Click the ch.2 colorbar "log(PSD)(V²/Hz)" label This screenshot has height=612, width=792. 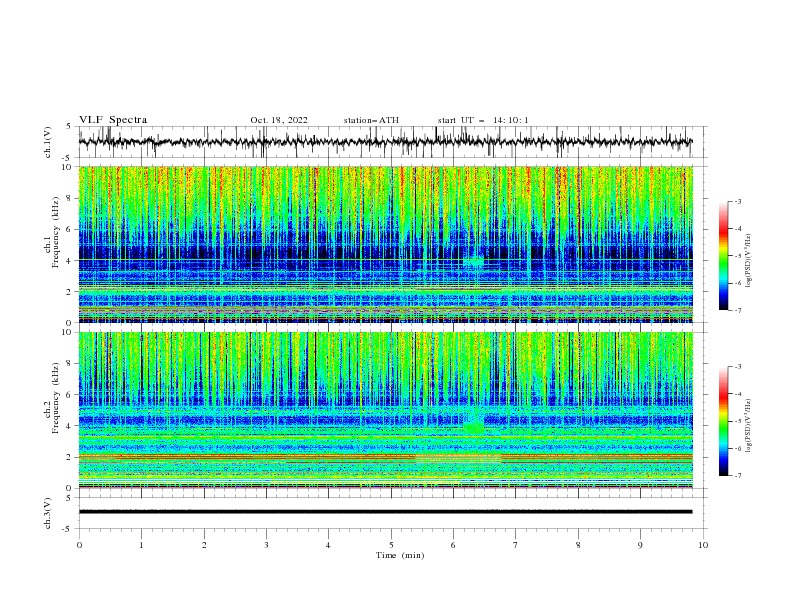(x=748, y=426)
